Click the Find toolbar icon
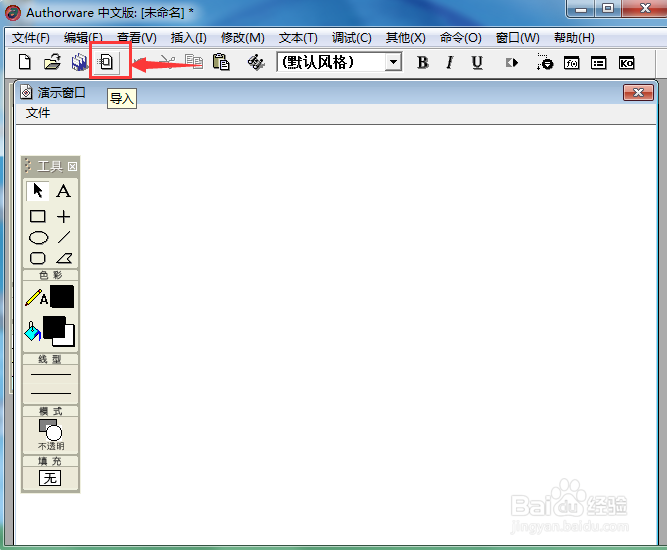This screenshot has width=667, height=550. tap(256, 63)
